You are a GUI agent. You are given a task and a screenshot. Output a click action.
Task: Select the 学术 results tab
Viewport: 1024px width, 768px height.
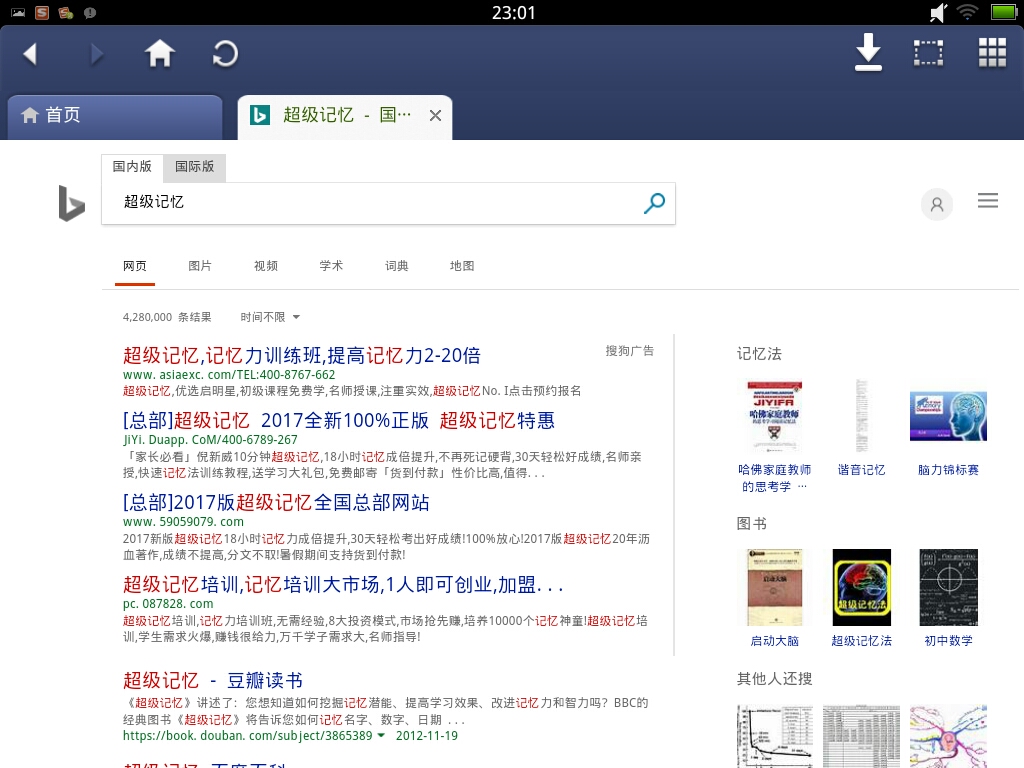coord(331,266)
